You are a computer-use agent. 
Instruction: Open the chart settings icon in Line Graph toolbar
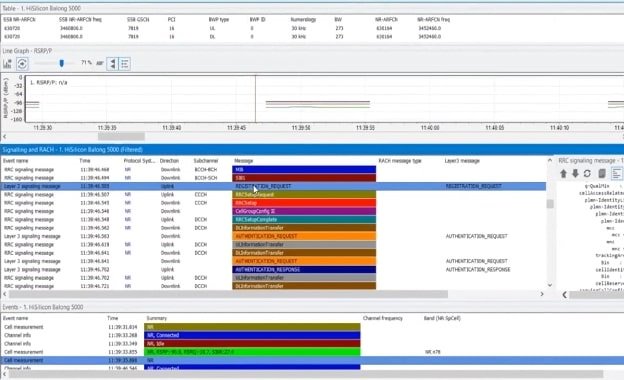7,64
